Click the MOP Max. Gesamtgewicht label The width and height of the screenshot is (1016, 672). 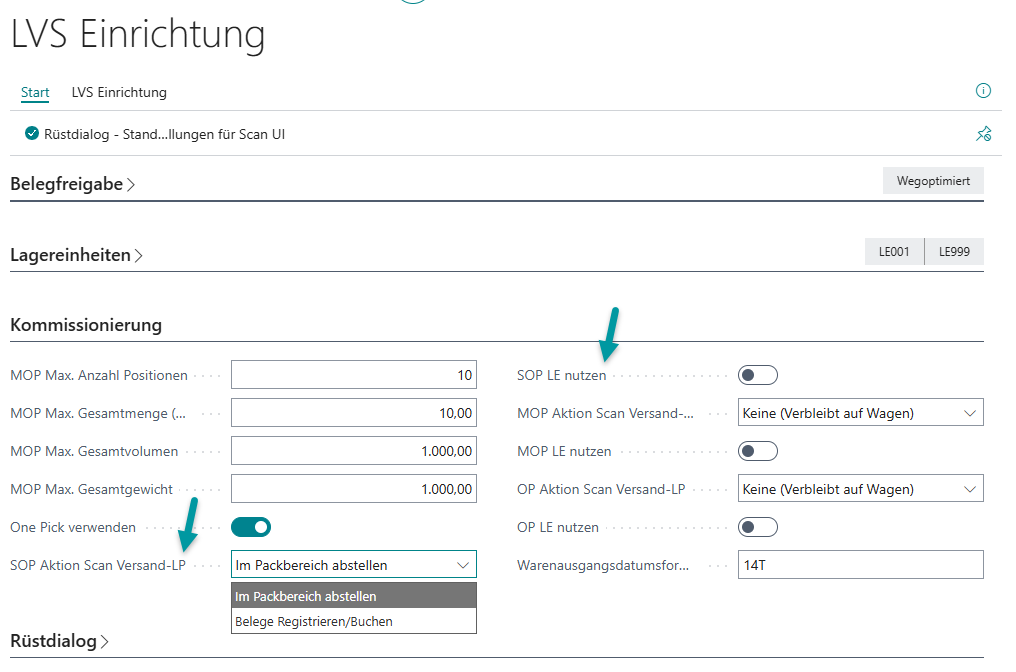pos(92,489)
